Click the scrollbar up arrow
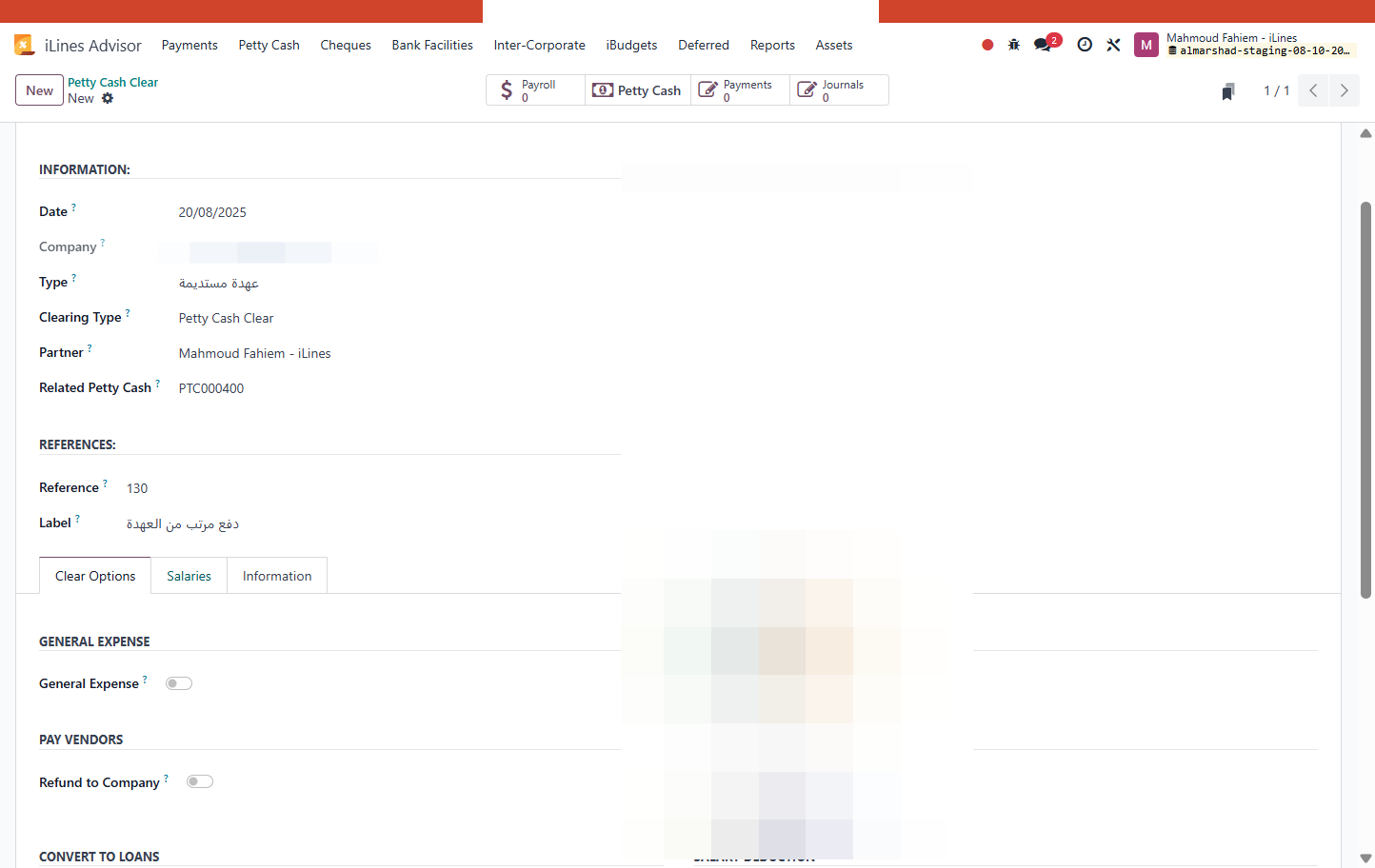The height and width of the screenshot is (868, 1375). click(x=1365, y=134)
